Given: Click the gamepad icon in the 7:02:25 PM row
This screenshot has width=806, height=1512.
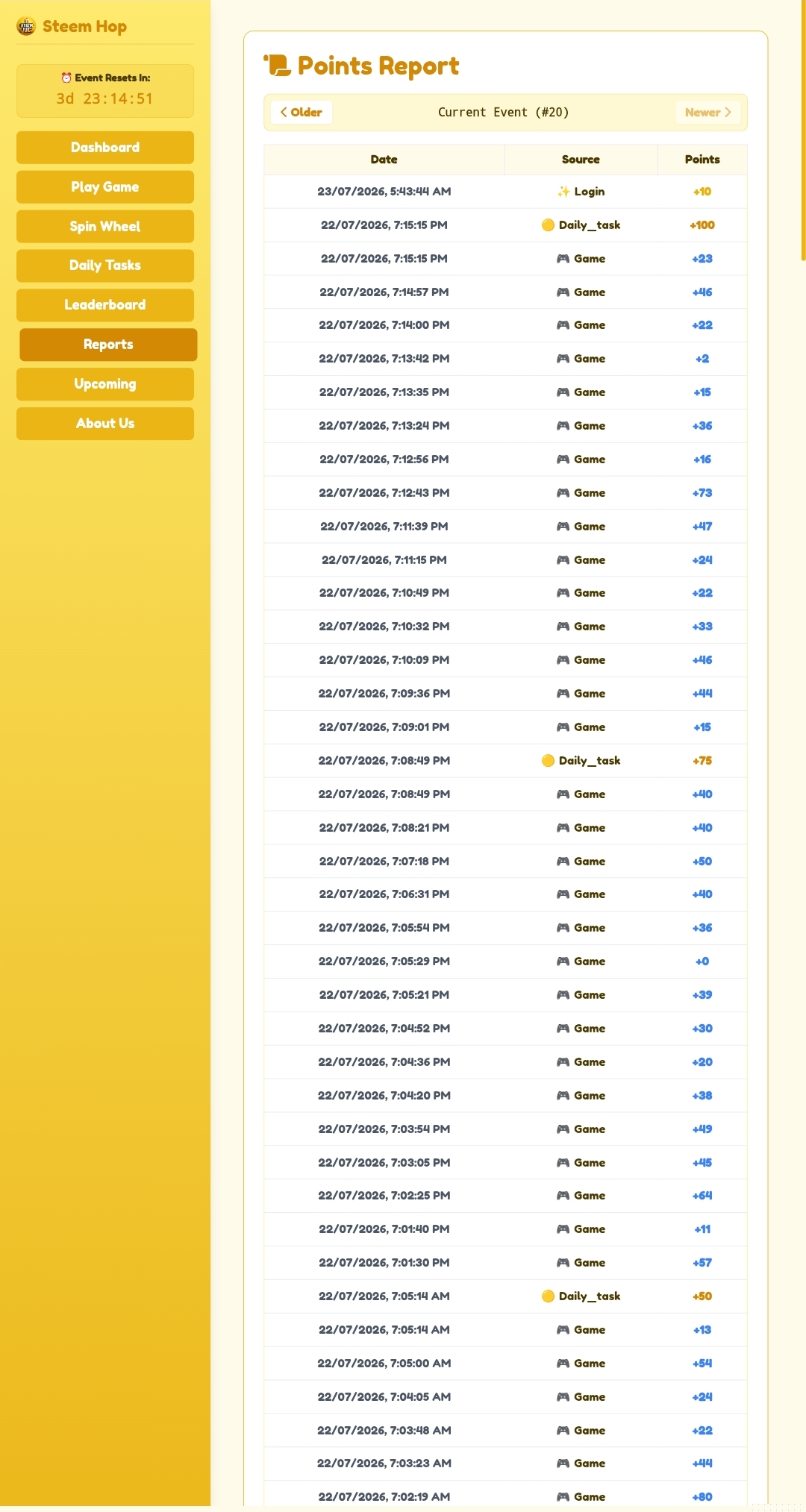Looking at the screenshot, I should [x=563, y=1196].
